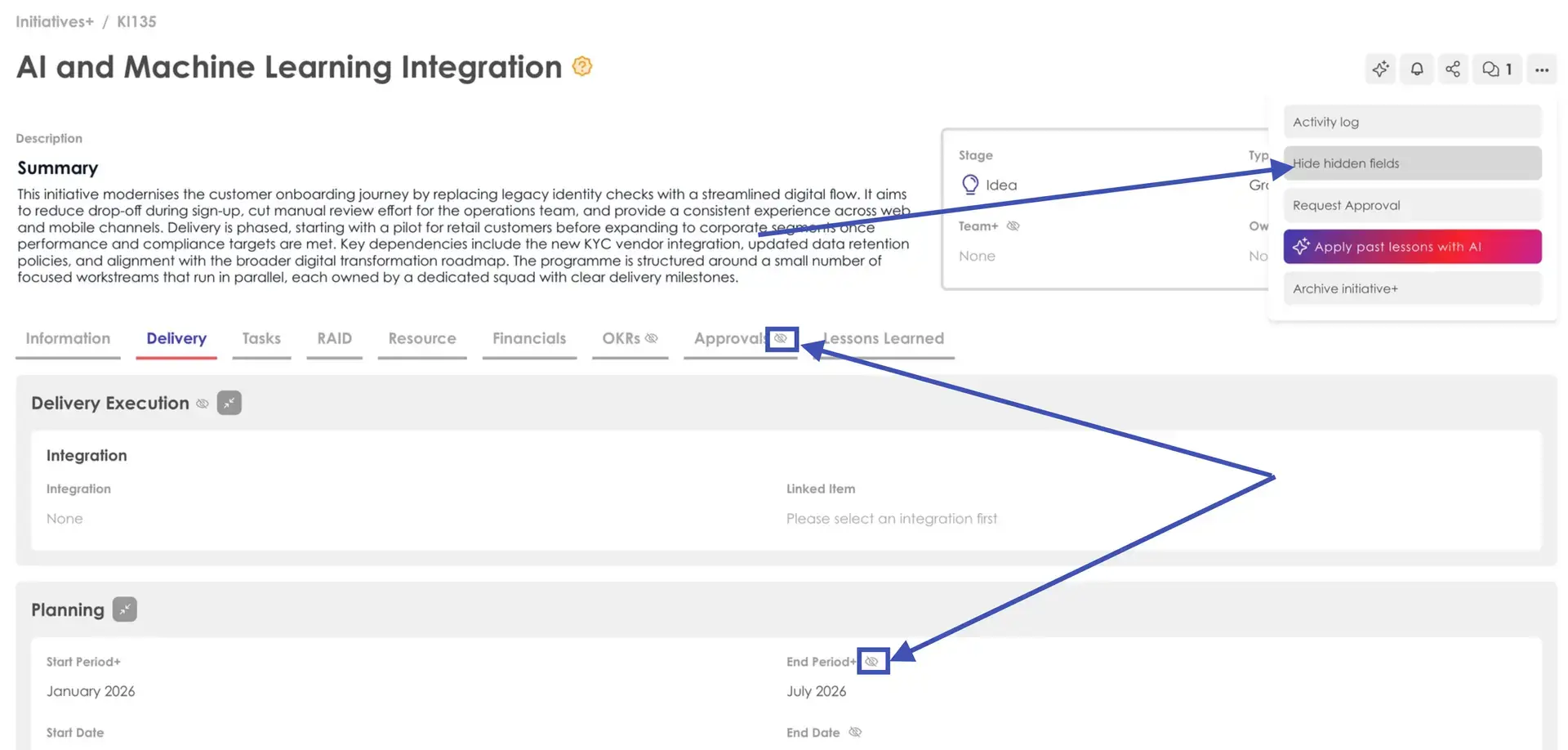Open the Tasks tab
The image size is (1568, 750).
[261, 338]
